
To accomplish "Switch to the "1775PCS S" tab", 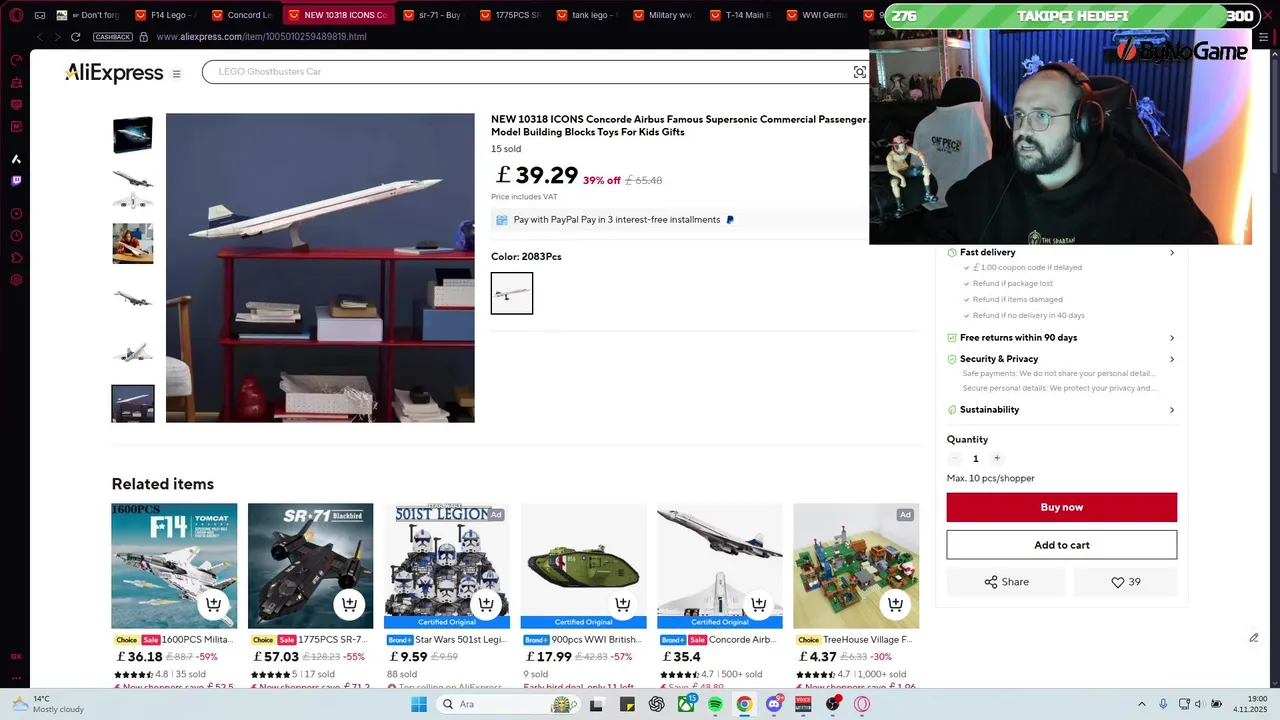I will (x=510, y=15).
